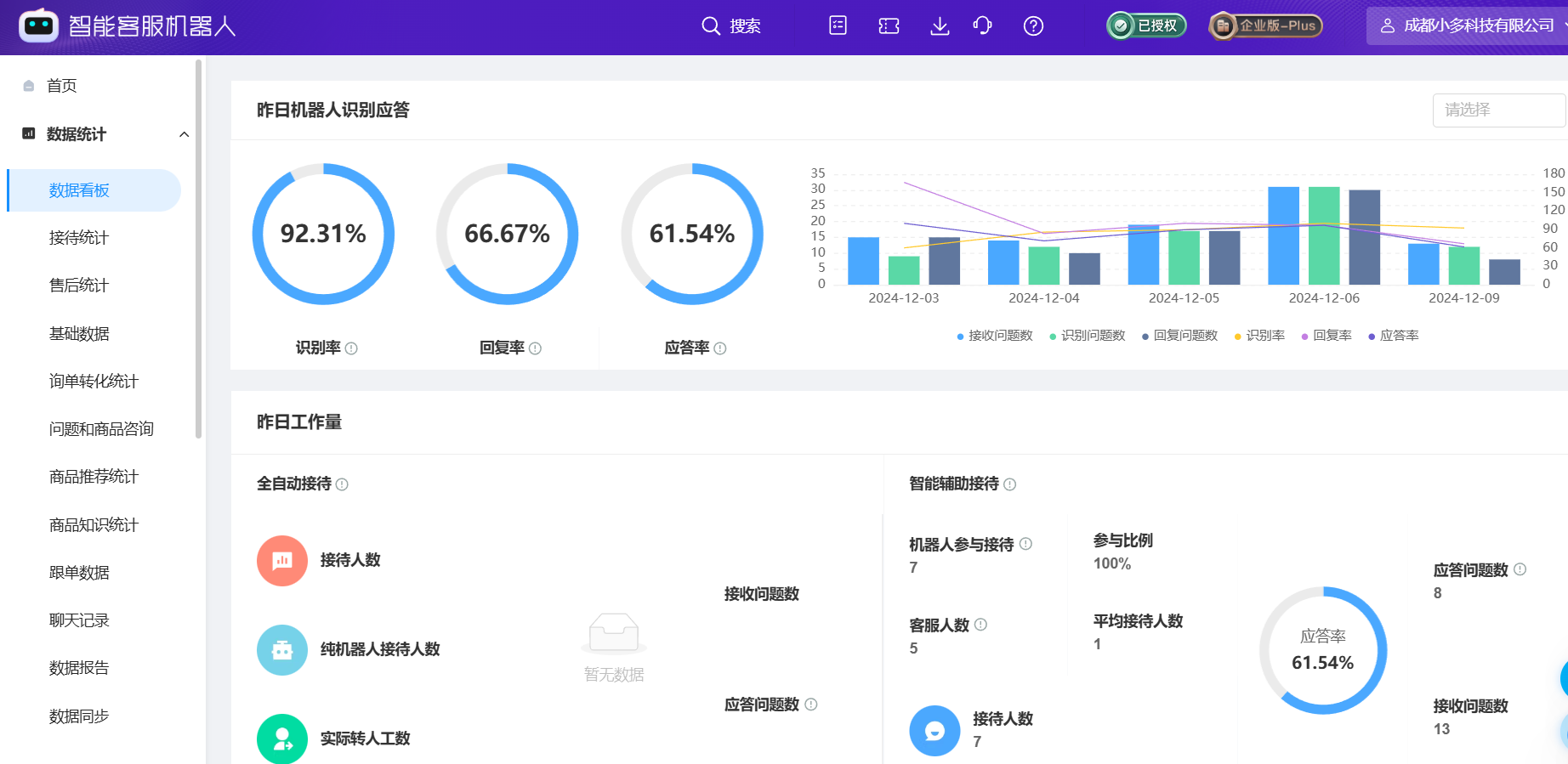Click info icon next to 智能辅助接待
This screenshot has height=764, width=1568.
1010,484
